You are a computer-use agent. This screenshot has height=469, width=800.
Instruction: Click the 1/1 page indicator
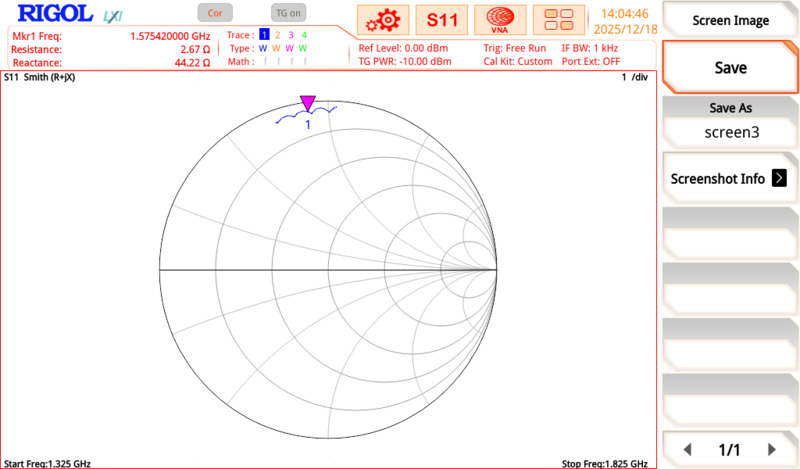pos(729,450)
